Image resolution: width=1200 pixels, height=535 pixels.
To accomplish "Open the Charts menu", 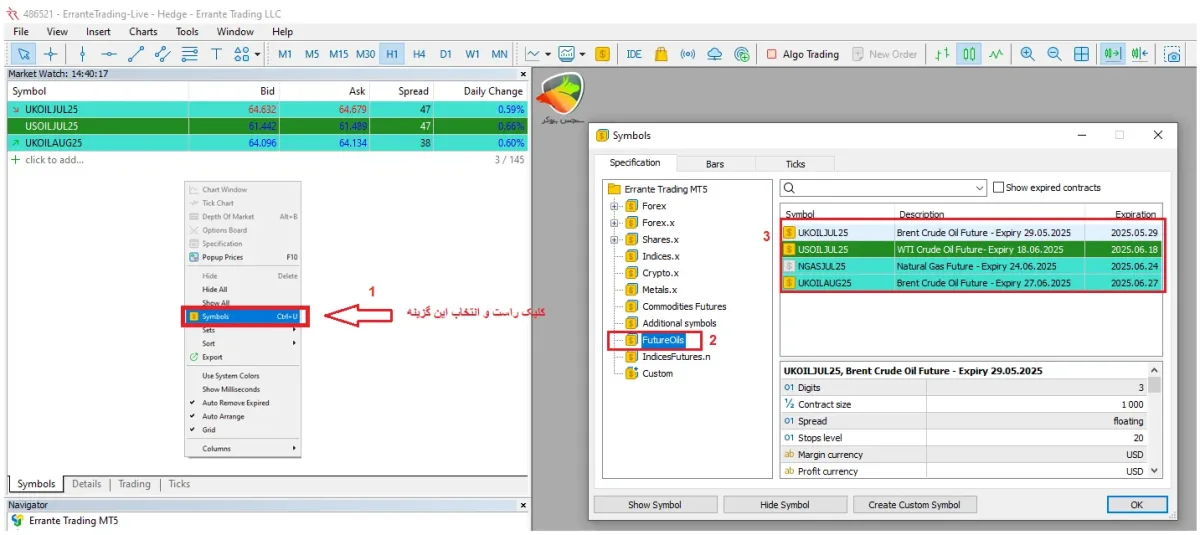I will coord(143,31).
